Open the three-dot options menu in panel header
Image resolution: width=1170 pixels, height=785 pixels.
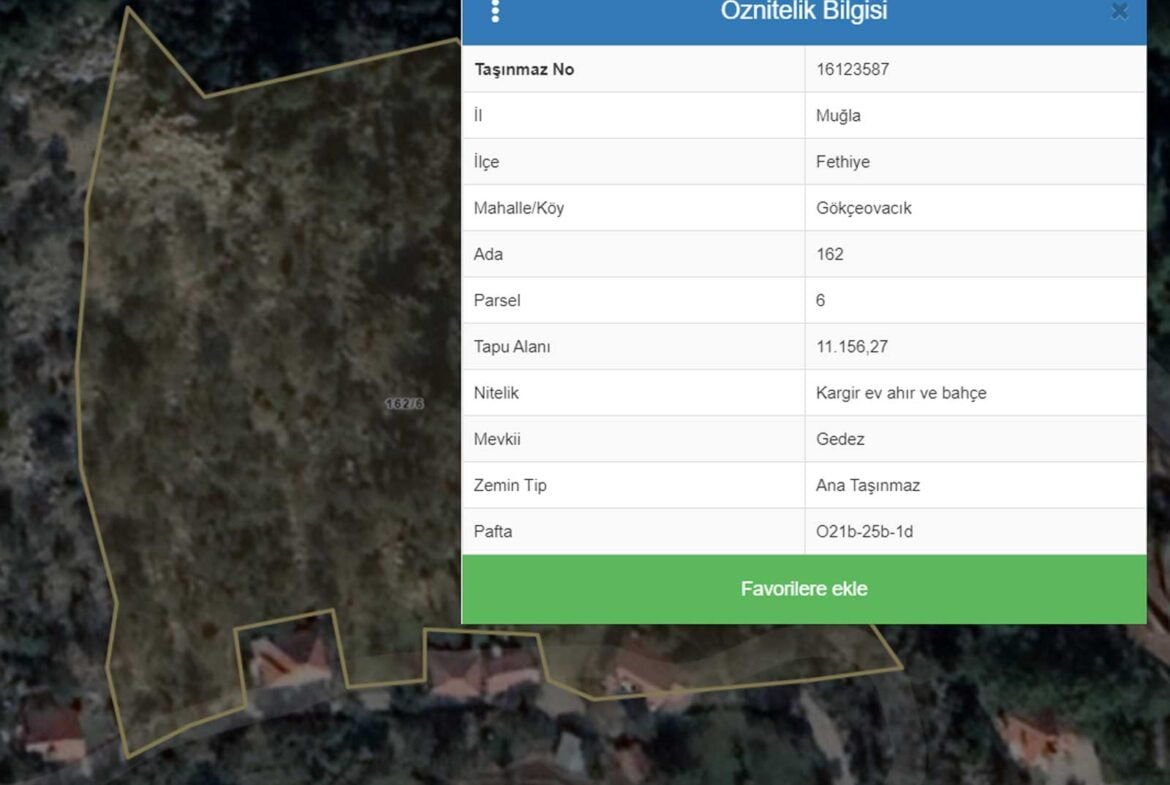pyautogui.click(x=495, y=11)
